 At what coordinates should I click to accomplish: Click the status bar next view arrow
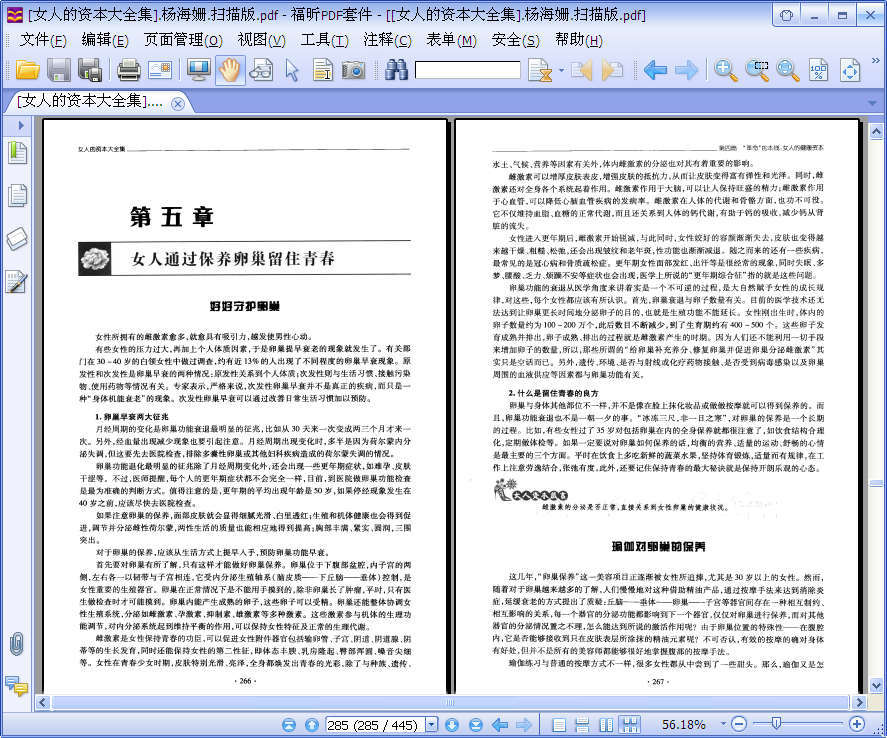pyautogui.click(x=524, y=724)
